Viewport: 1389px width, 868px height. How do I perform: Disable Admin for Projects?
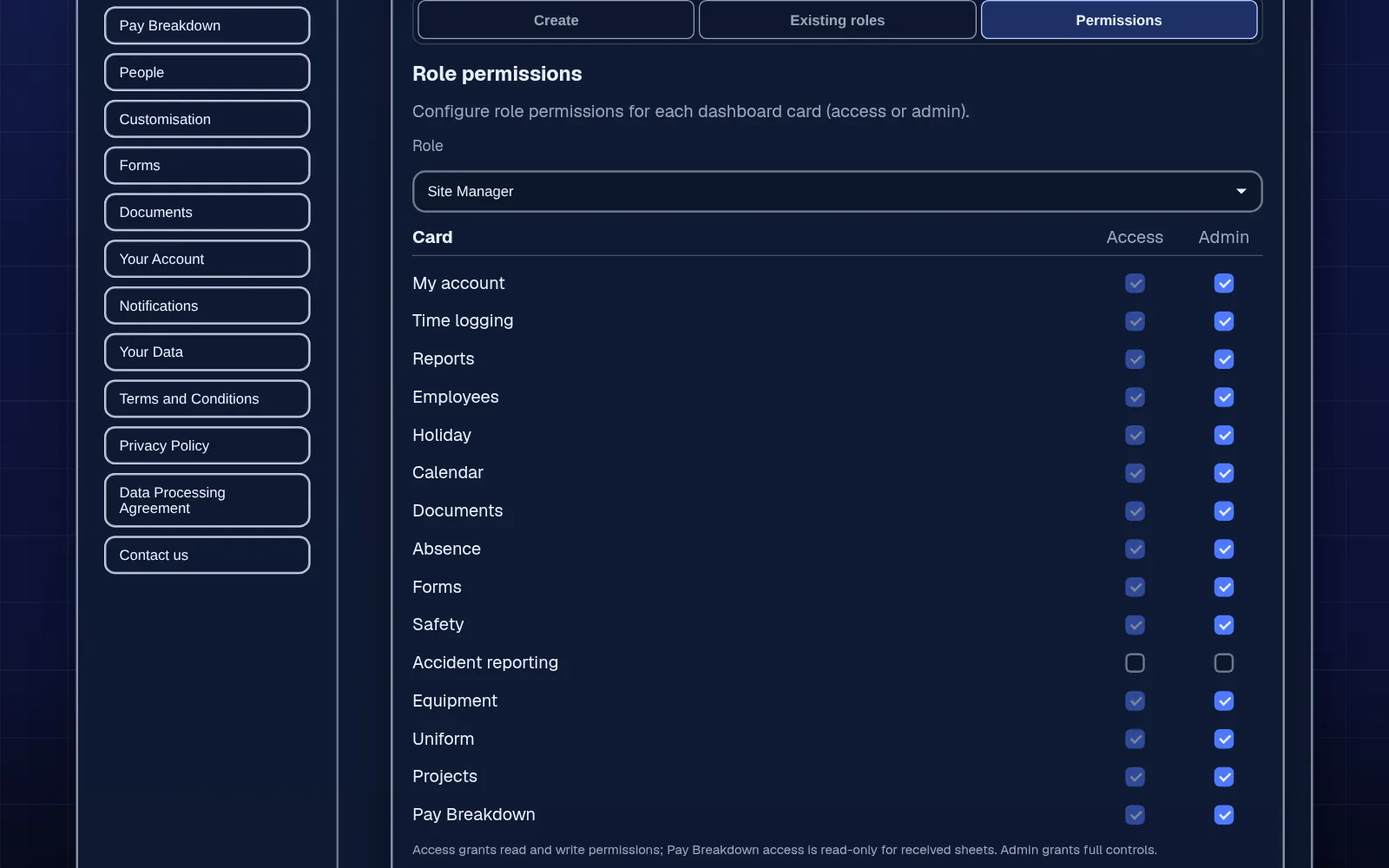pyautogui.click(x=1224, y=777)
